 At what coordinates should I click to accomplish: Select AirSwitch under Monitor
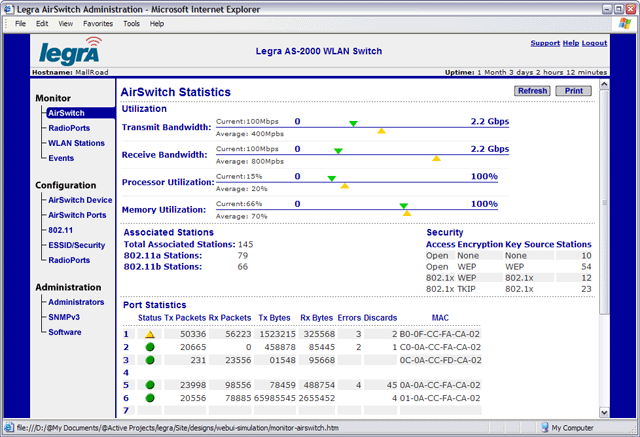coord(80,113)
